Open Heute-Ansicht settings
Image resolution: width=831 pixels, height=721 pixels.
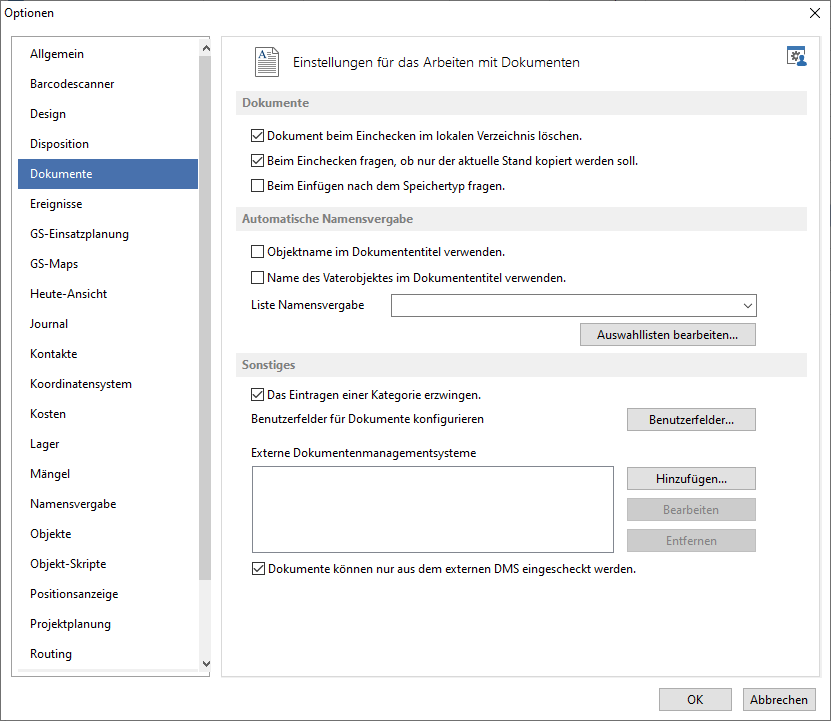point(108,294)
